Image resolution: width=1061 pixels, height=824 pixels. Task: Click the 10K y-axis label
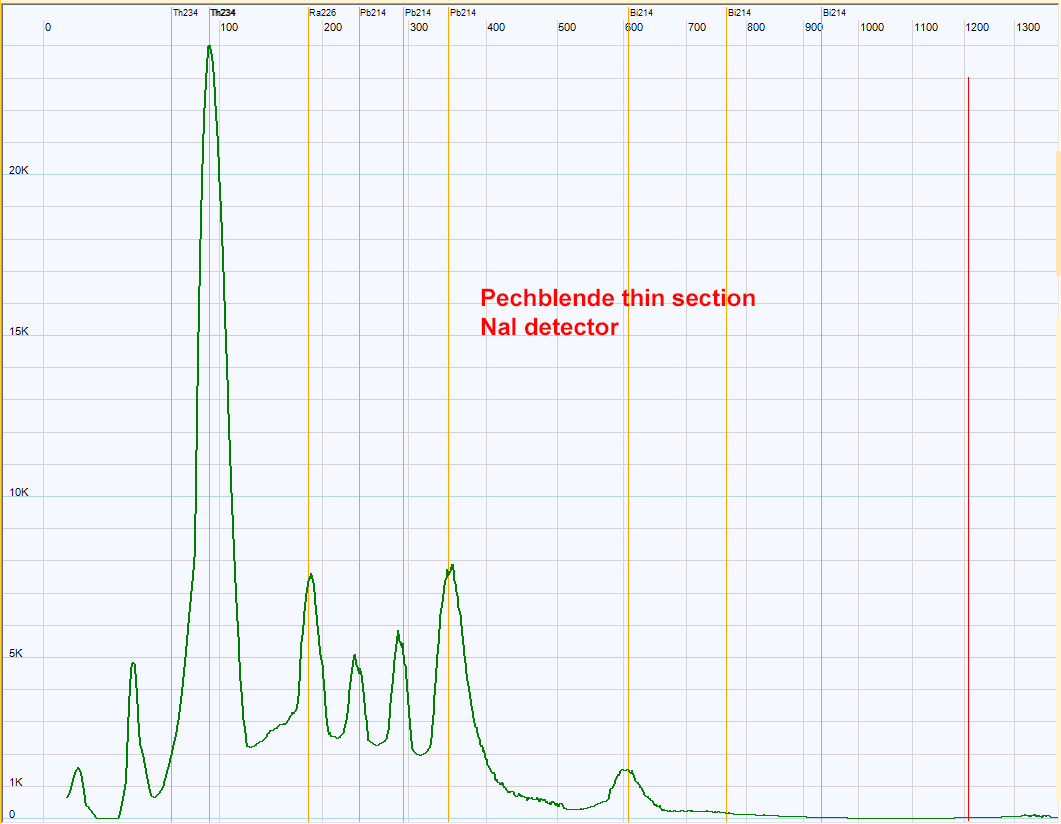pos(19,493)
